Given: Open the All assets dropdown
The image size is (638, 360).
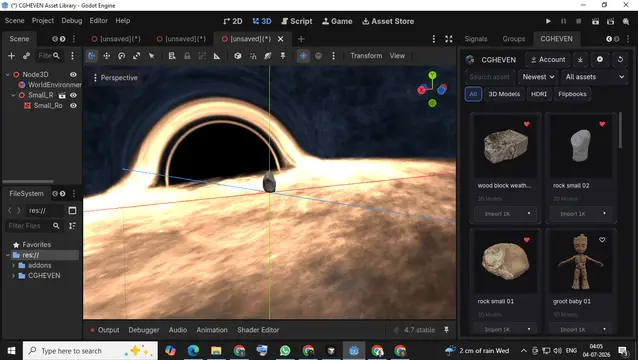Looking at the screenshot, I should click(x=594, y=76).
